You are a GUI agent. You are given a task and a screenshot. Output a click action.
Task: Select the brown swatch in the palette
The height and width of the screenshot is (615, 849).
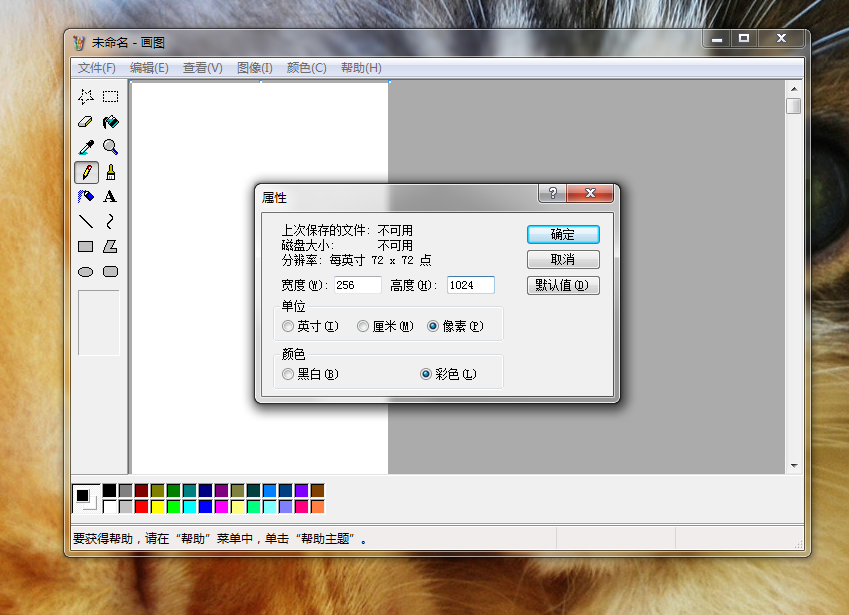click(x=318, y=490)
